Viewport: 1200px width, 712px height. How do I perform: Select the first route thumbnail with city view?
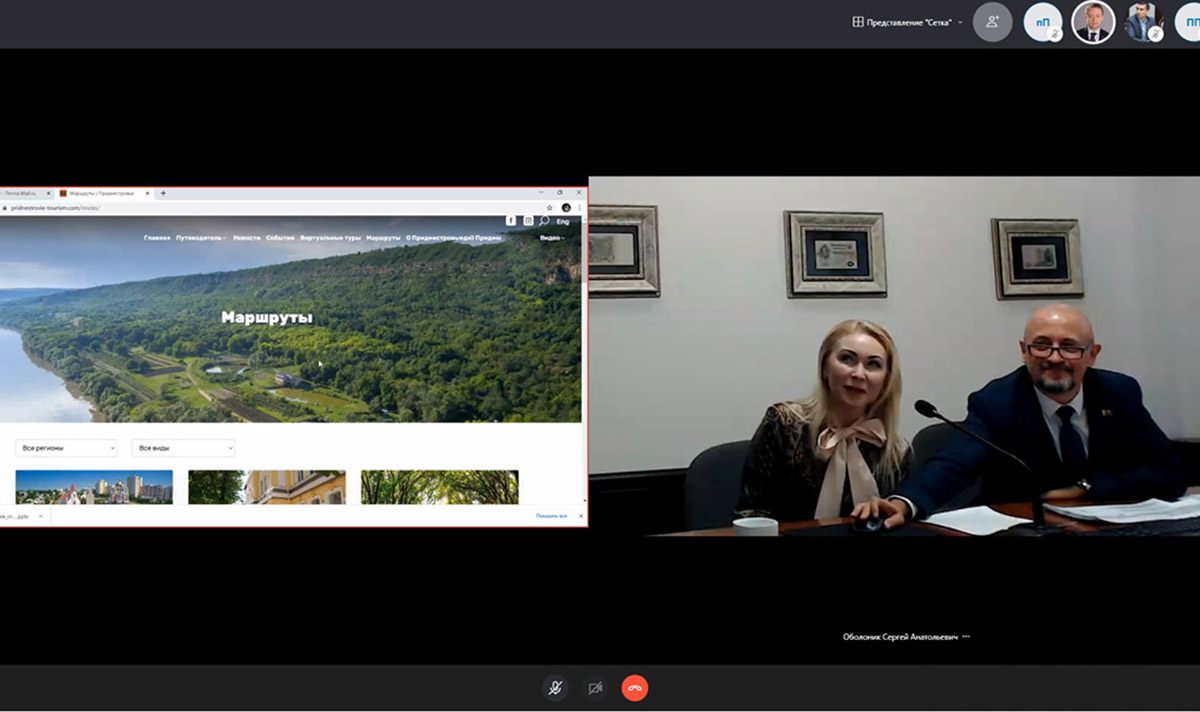(94, 487)
